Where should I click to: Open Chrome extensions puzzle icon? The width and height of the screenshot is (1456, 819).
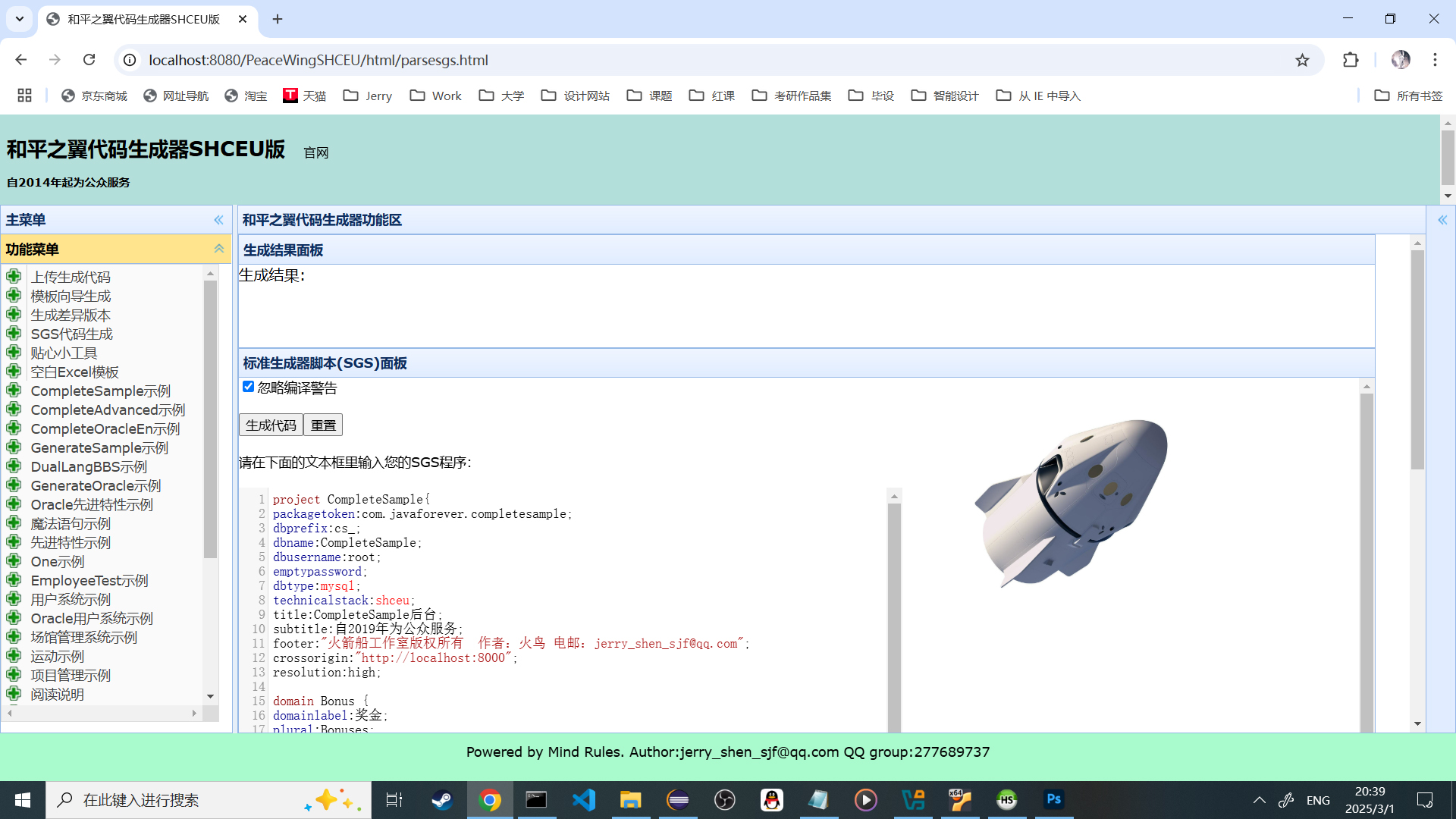[1351, 60]
